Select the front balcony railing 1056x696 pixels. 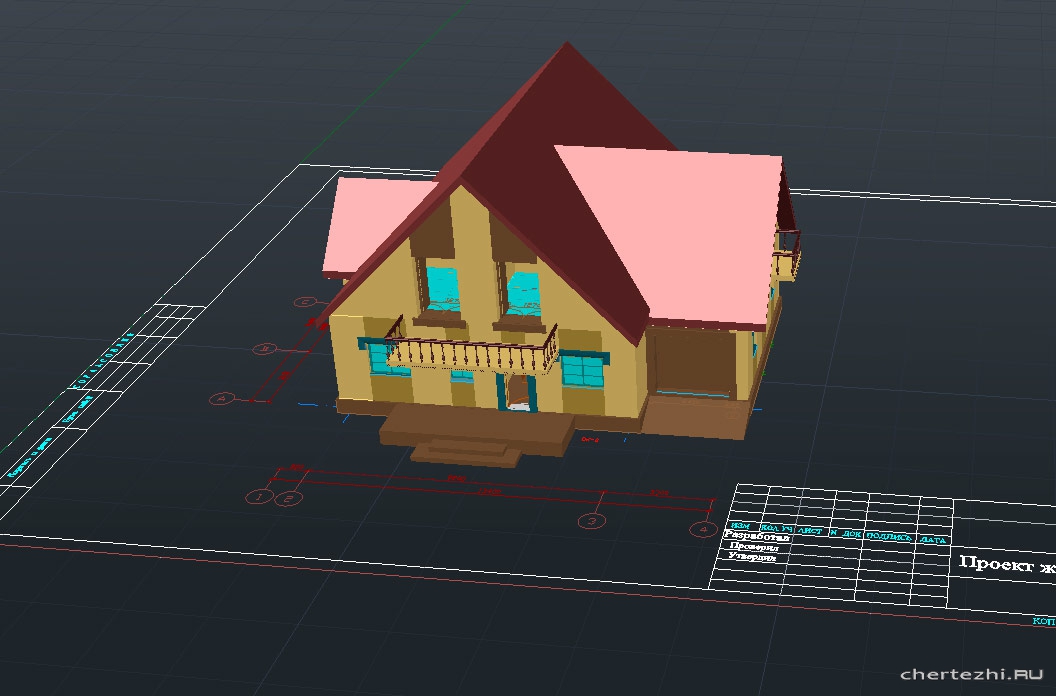470,352
